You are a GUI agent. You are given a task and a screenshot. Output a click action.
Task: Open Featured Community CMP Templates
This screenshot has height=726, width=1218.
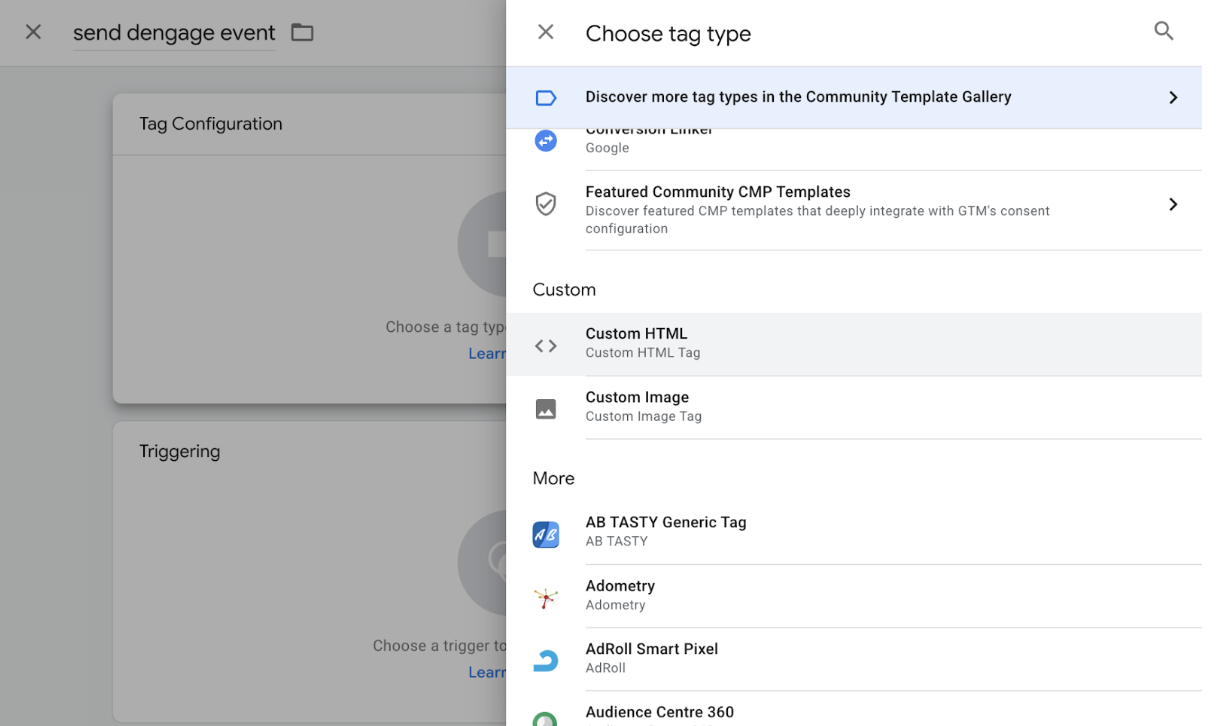854,209
